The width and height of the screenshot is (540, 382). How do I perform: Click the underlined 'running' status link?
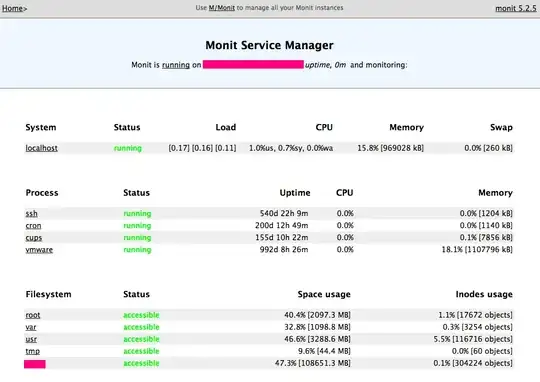(176, 65)
